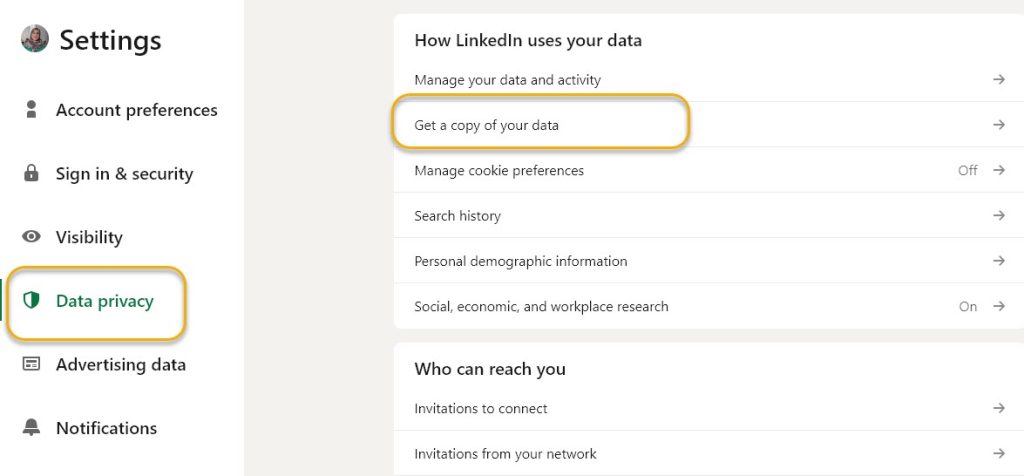Open the Advertising data section
Image resolution: width=1024 pixels, height=476 pixels.
click(x=120, y=365)
